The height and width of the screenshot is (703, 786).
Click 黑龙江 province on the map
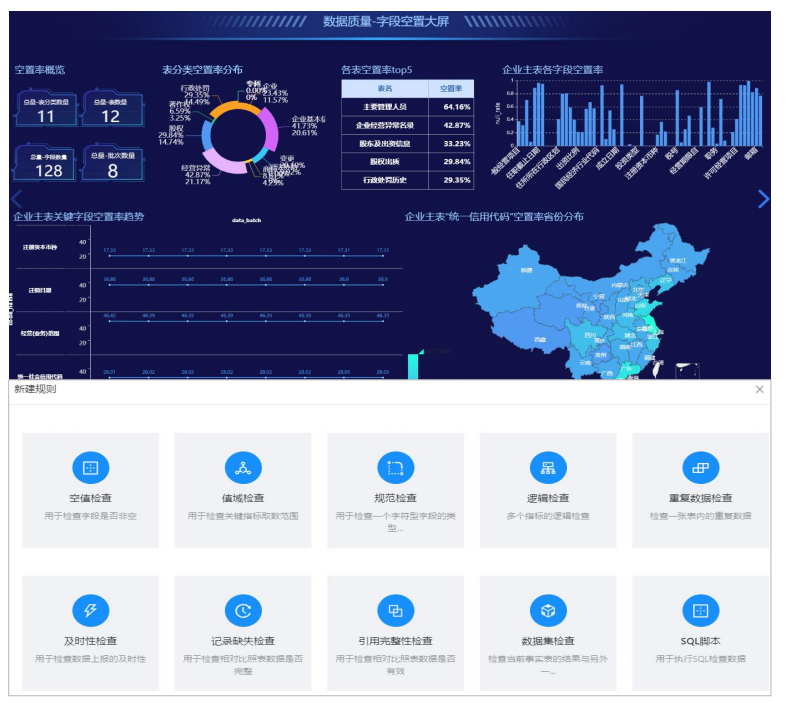tap(678, 261)
